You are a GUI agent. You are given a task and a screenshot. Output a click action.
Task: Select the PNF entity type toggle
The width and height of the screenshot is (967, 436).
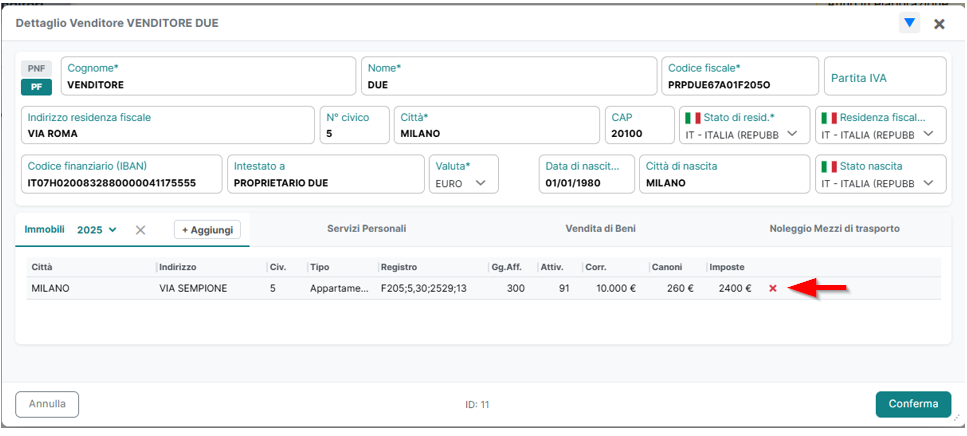[x=36, y=68]
